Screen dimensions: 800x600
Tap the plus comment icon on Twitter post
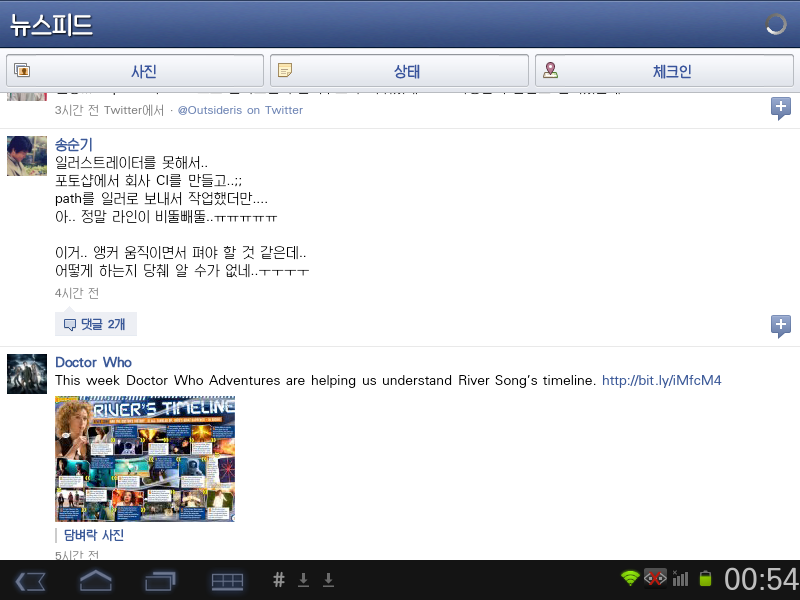point(781,108)
